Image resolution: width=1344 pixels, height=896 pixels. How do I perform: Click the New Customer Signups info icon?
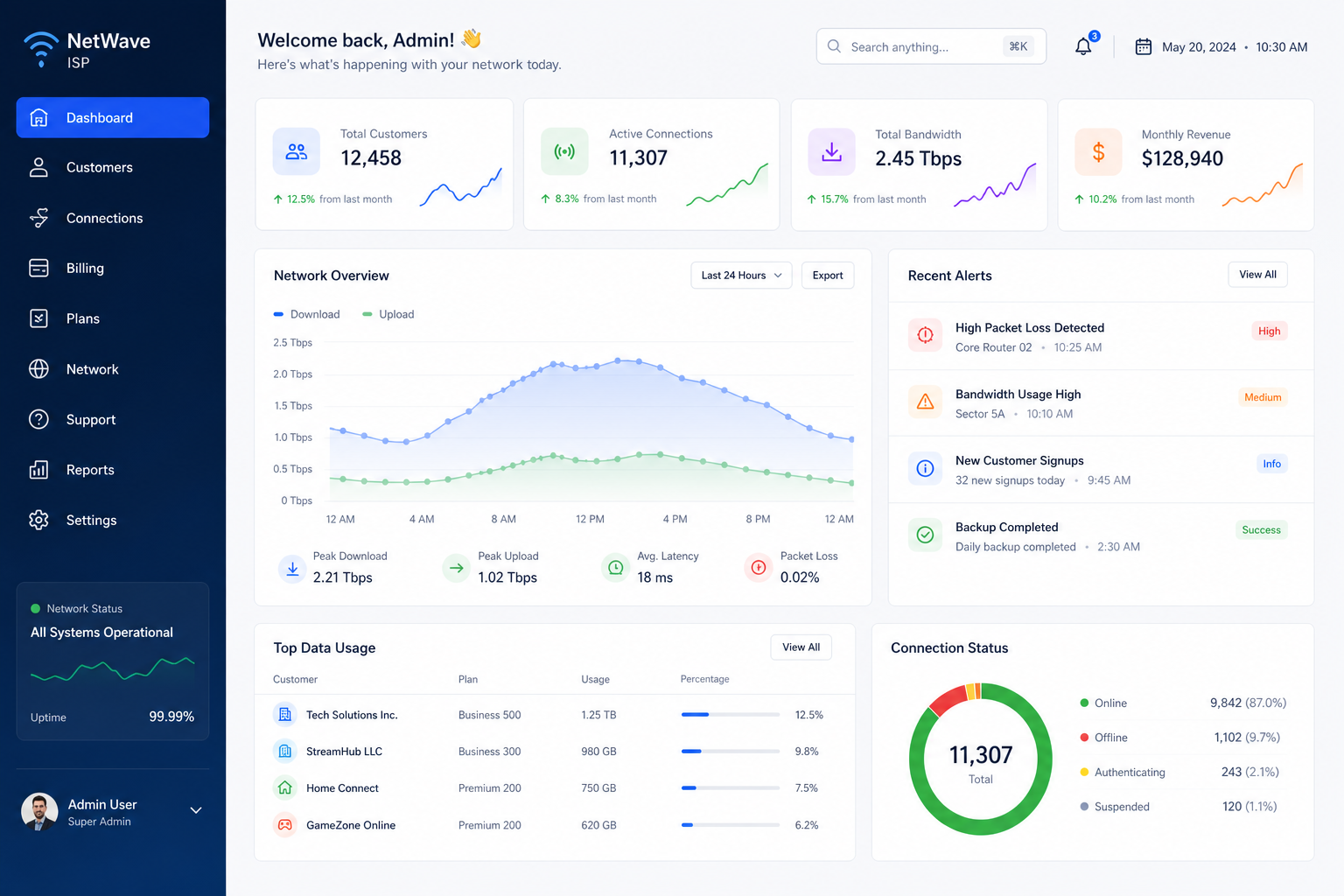925,468
